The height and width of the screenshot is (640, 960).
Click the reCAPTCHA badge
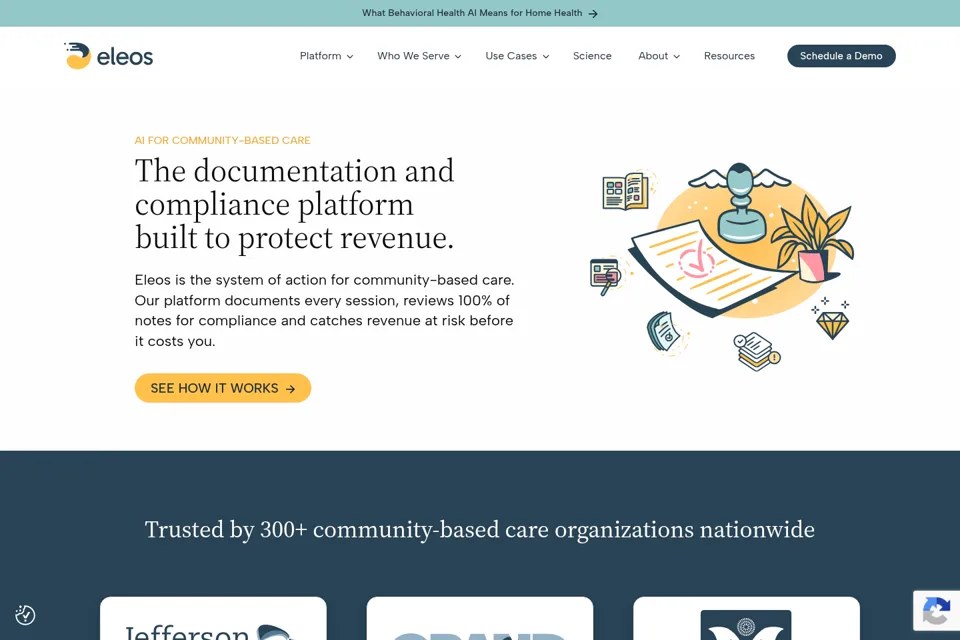tap(936, 611)
